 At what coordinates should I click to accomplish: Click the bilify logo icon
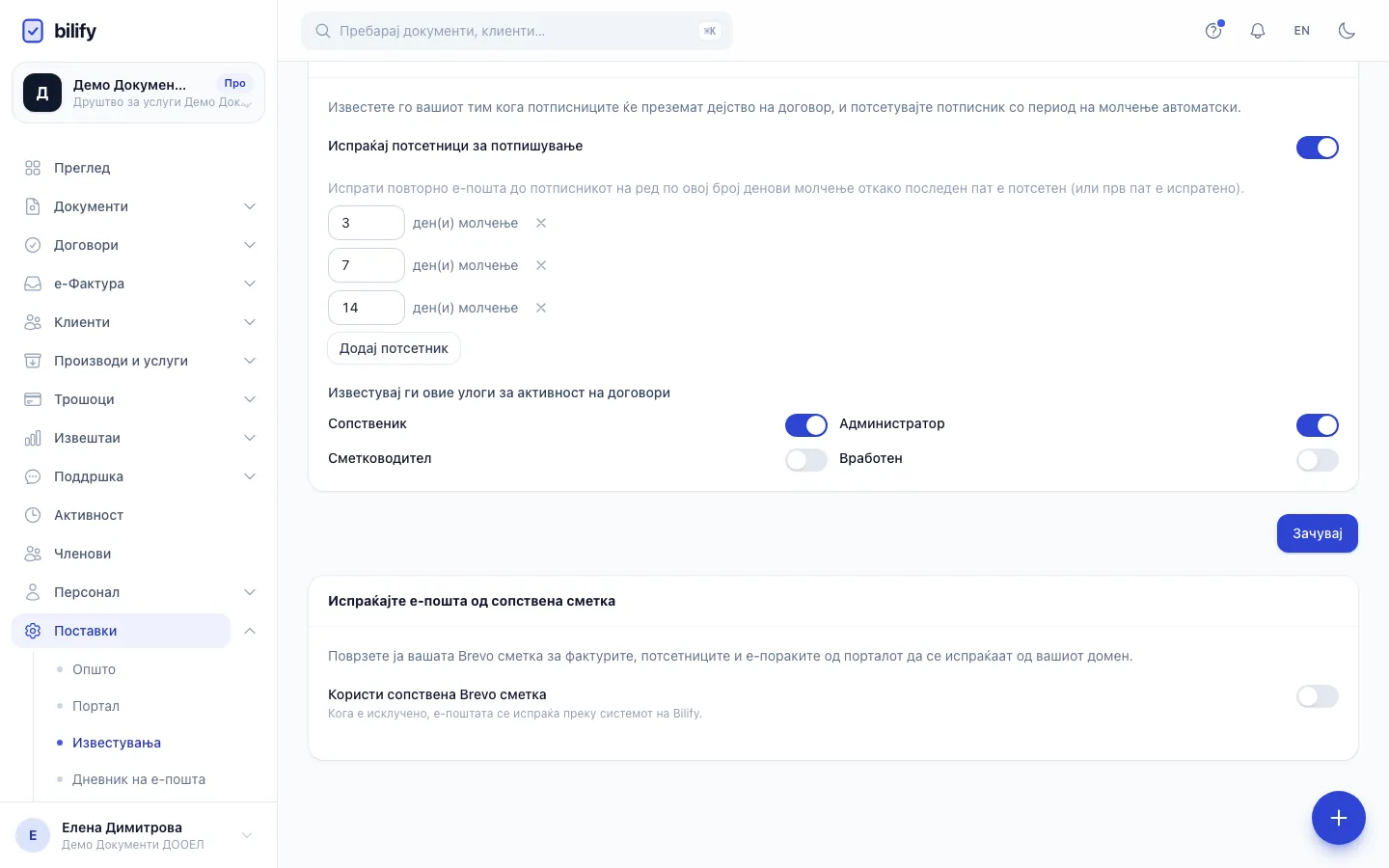tap(33, 31)
